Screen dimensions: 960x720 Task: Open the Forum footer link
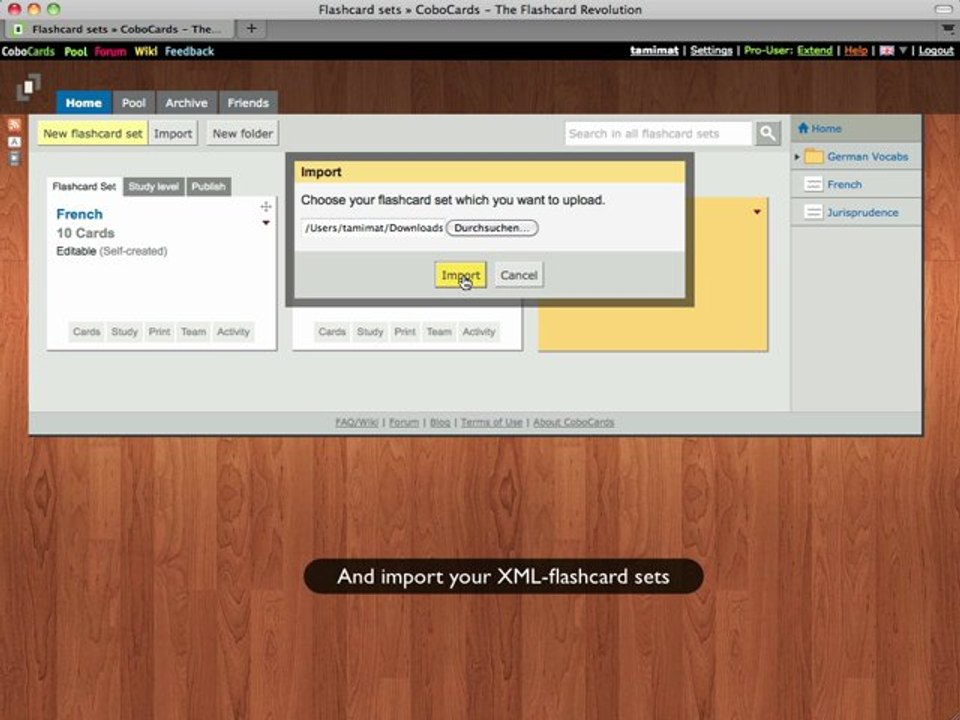point(404,422)
